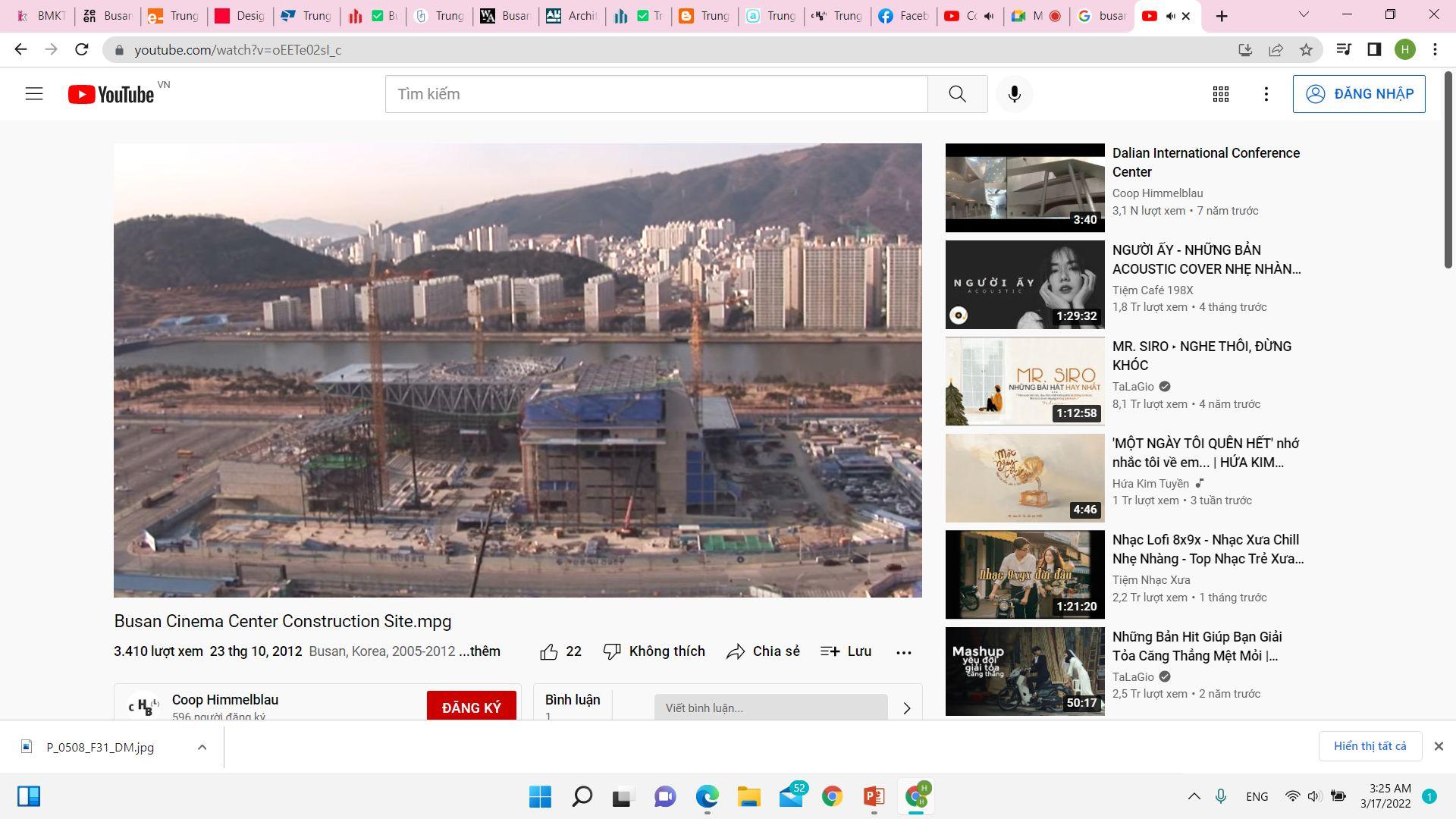Click in the Tìm kiếm search field
Image resolution: width=1456 pixels, height=819 pixels.
point(656,94)
